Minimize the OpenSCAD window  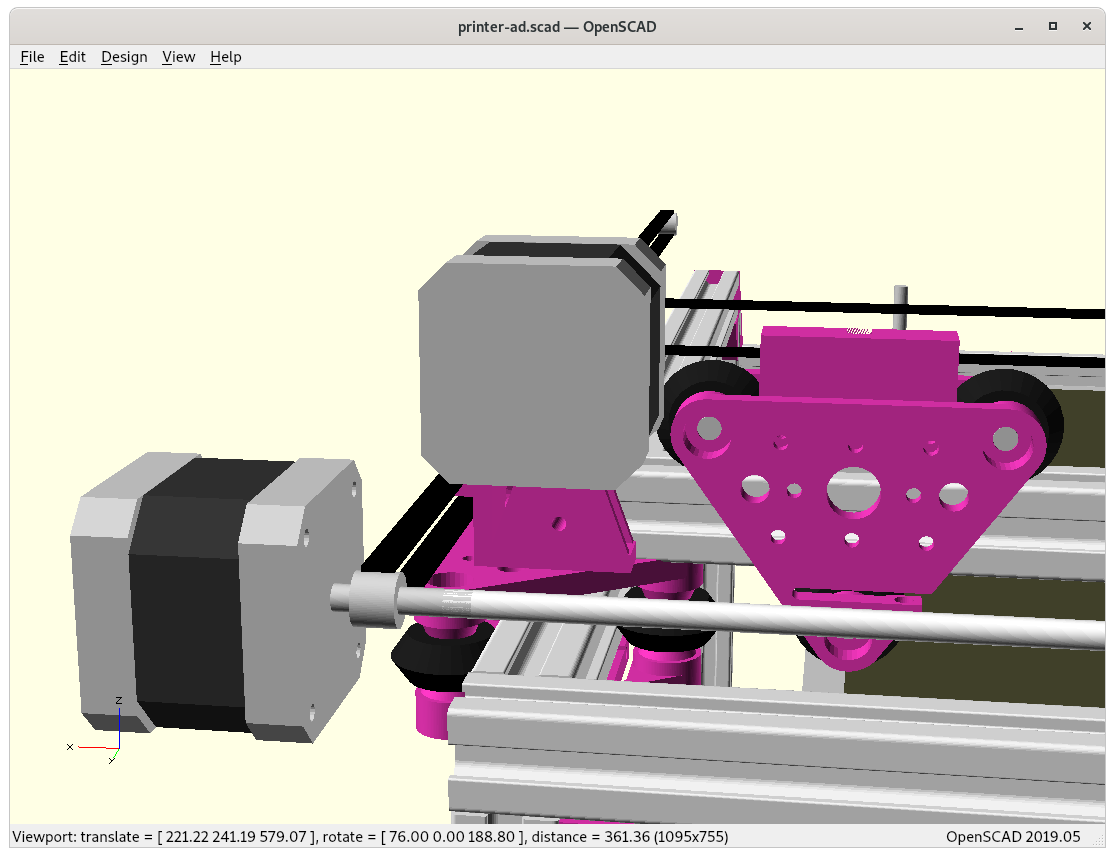[x=1019, y=27]
